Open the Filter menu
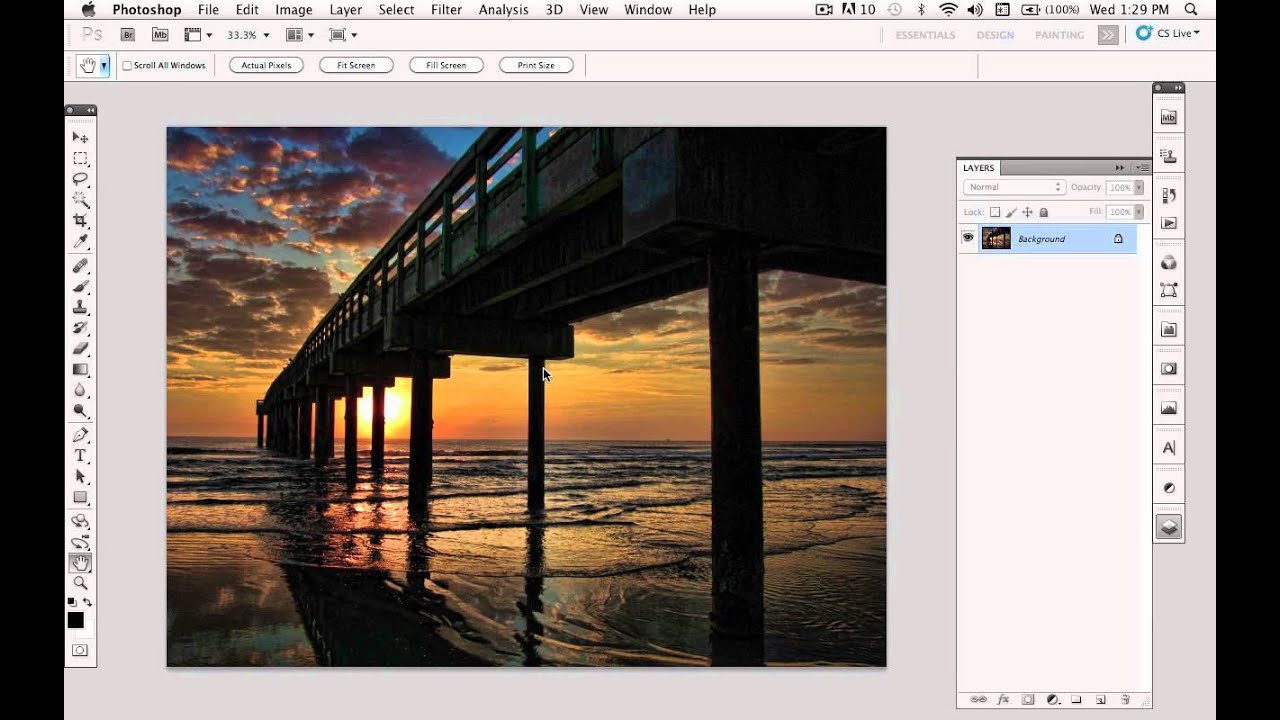1280x720 pixels. (446, 10)
